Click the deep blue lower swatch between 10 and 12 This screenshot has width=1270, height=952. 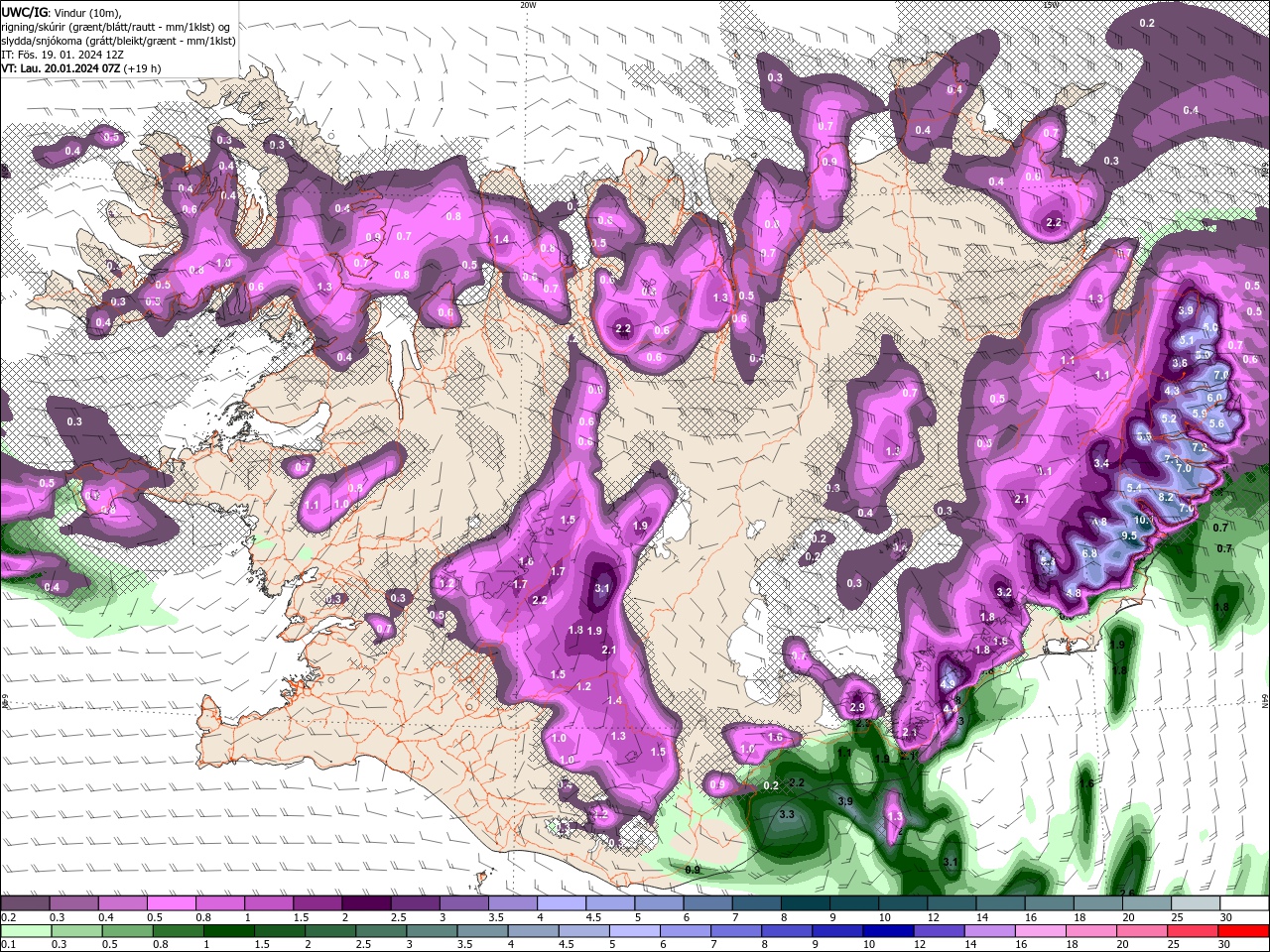click(x=888, y=931)
